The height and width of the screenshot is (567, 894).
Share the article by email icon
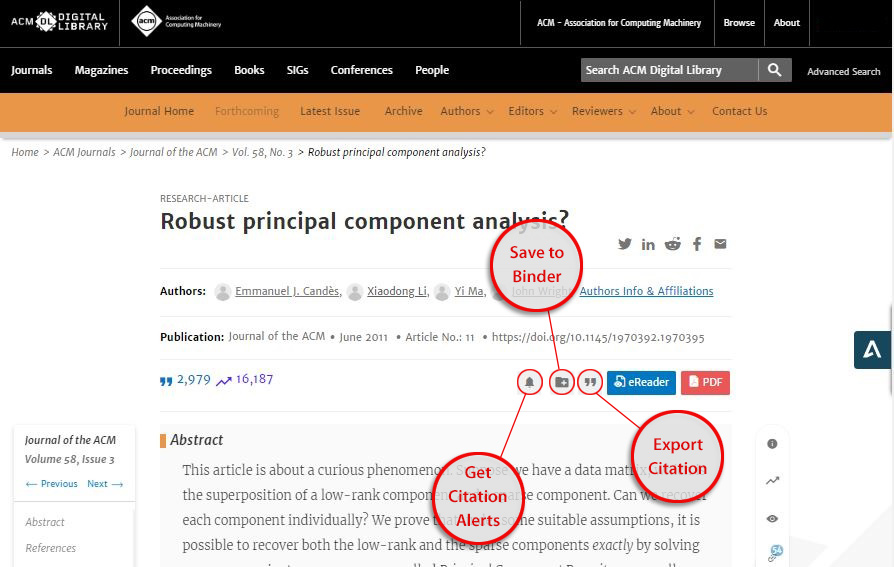click(x=720, y=244)
